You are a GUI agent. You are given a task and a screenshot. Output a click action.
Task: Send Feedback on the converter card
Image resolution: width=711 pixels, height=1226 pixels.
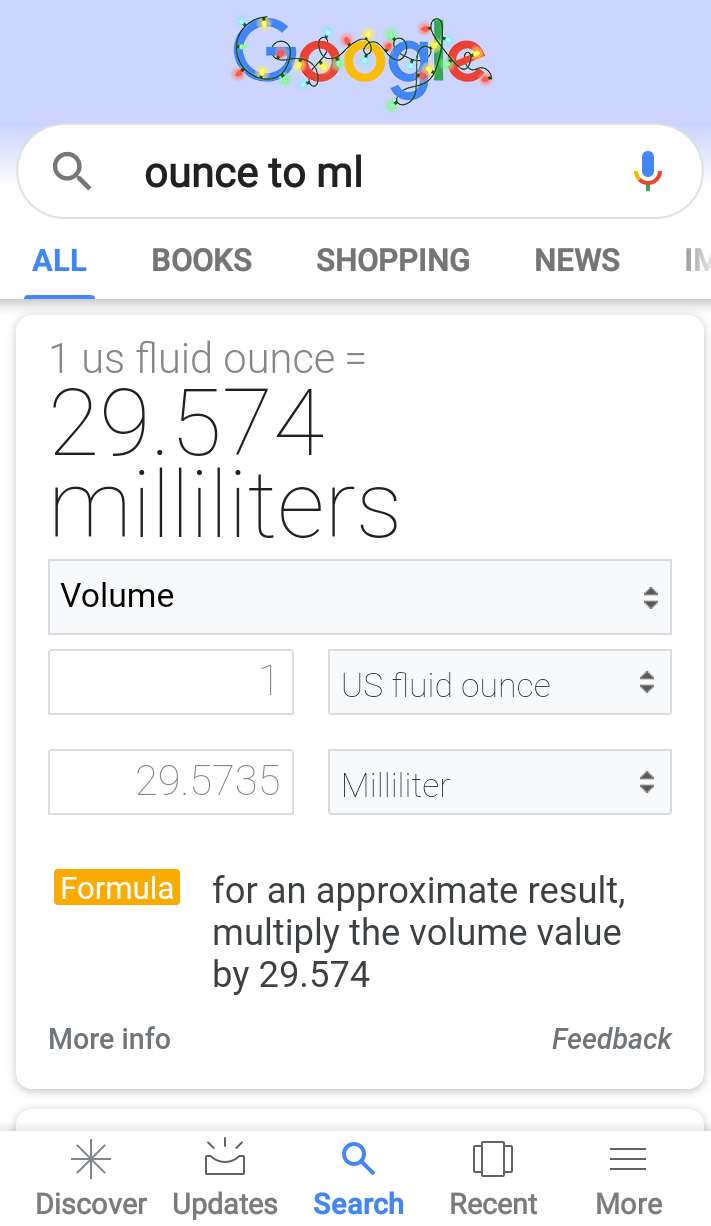(612, 1039)
